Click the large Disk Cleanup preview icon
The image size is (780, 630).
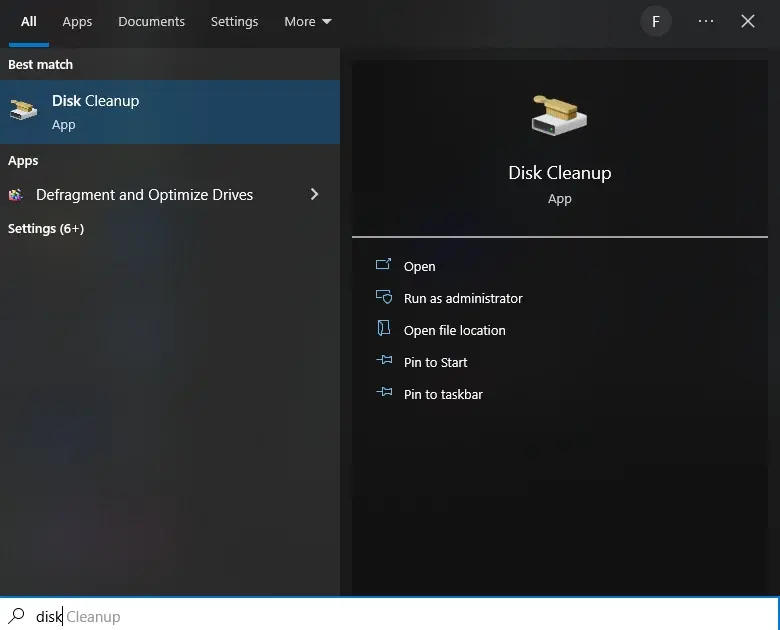559,115
